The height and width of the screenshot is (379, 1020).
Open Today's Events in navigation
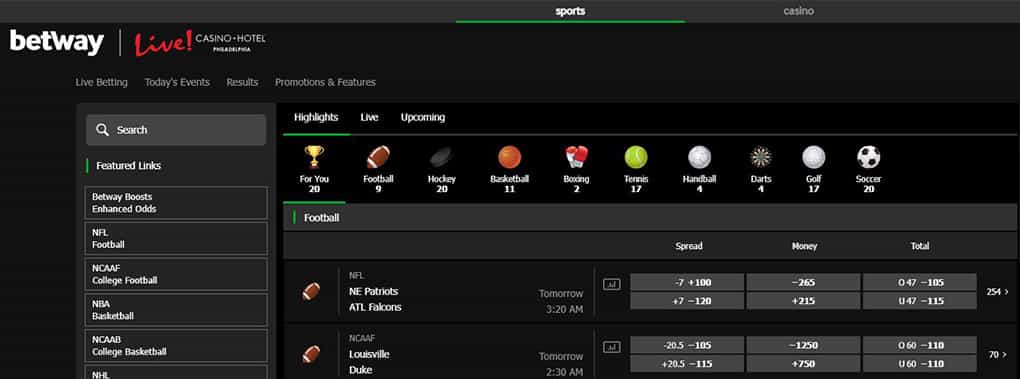pyautogui.click(x=177, y=83)
